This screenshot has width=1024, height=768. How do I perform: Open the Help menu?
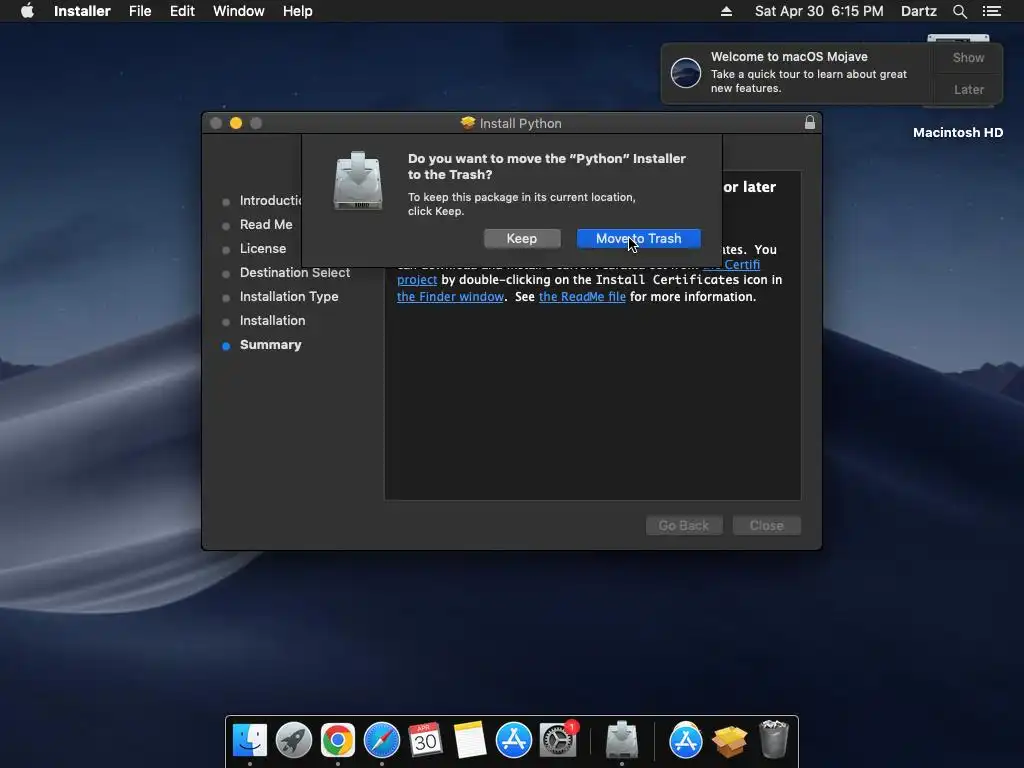[x=297, y=11]
